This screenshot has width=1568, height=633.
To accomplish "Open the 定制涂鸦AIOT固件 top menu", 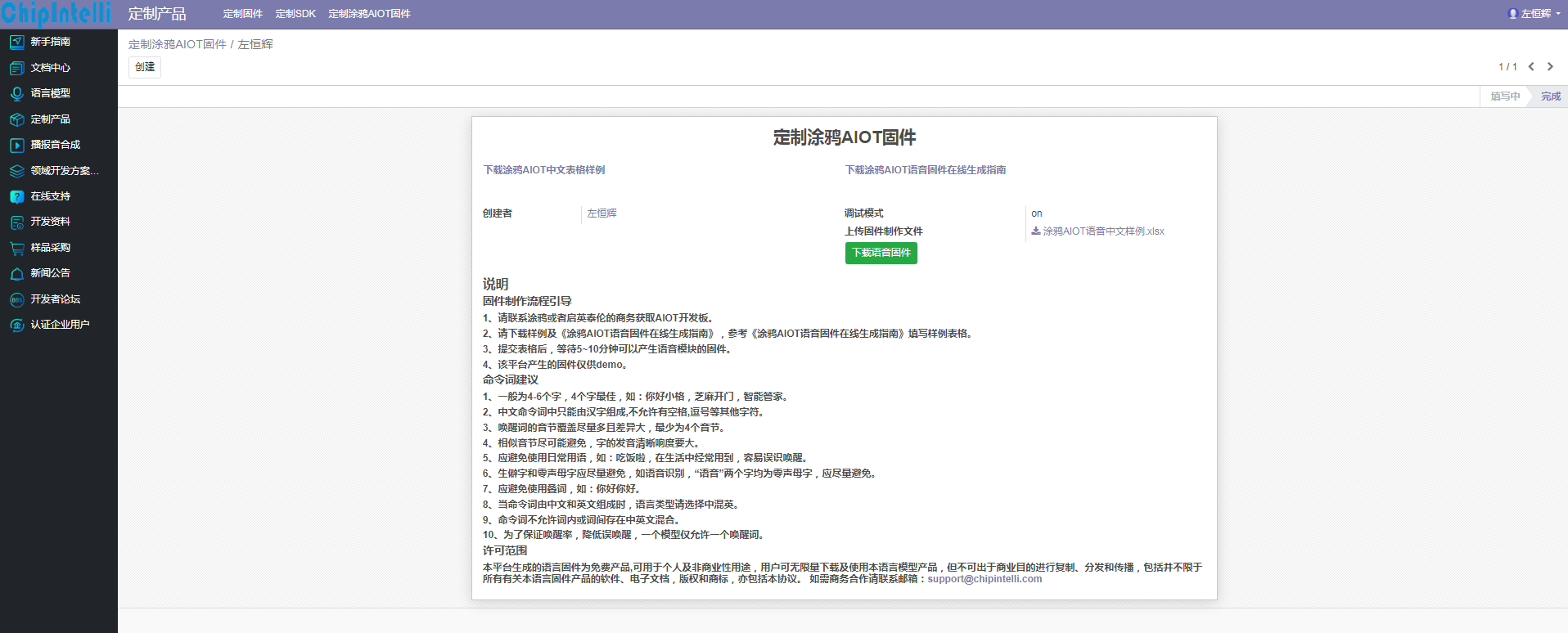I will pos(369,14).
